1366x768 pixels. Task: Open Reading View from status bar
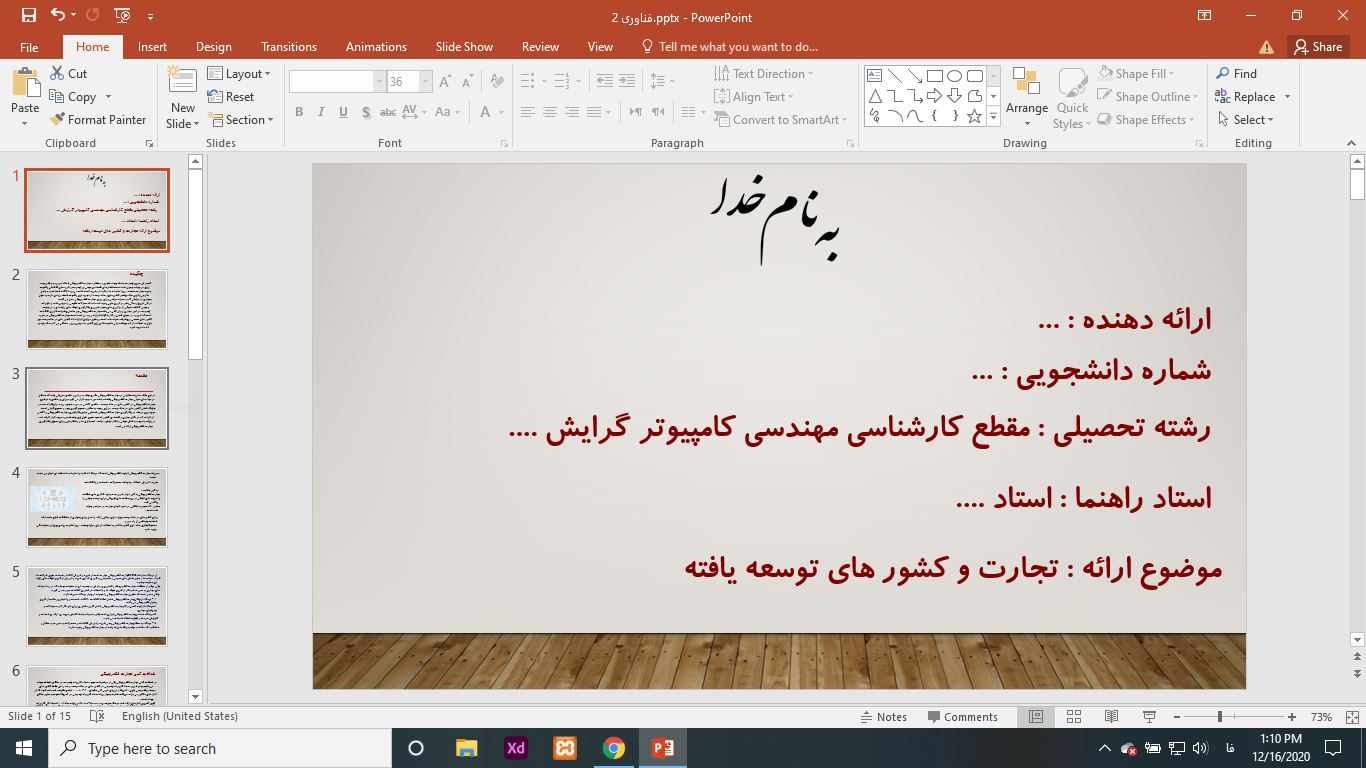click(x=1111, y=717)
